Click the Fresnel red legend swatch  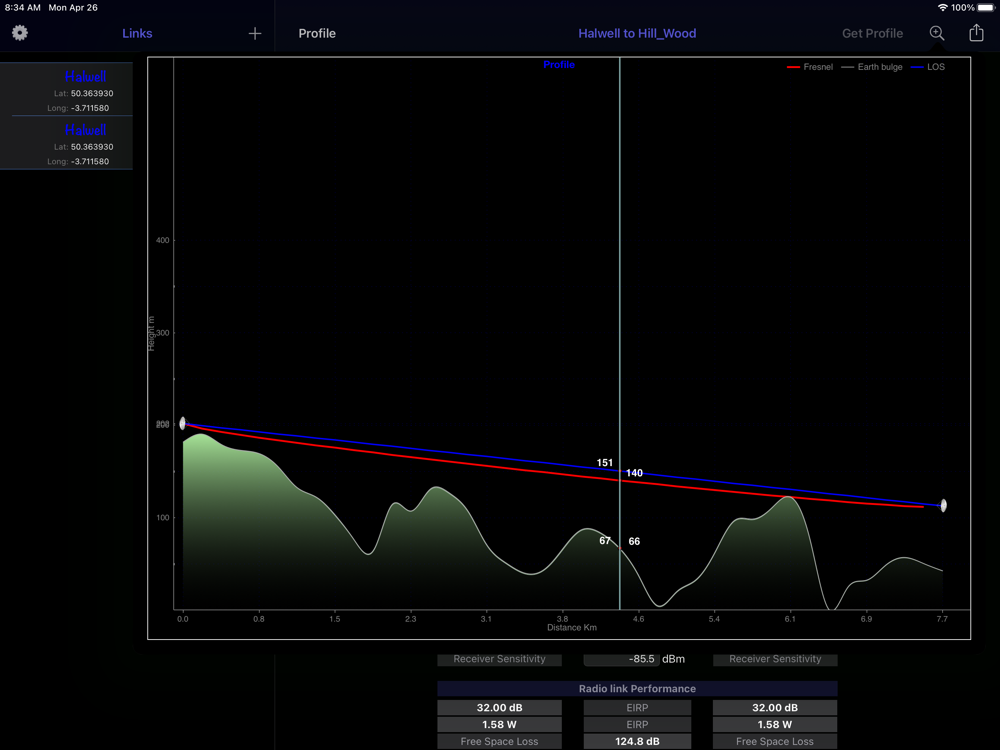pos(793,67)
